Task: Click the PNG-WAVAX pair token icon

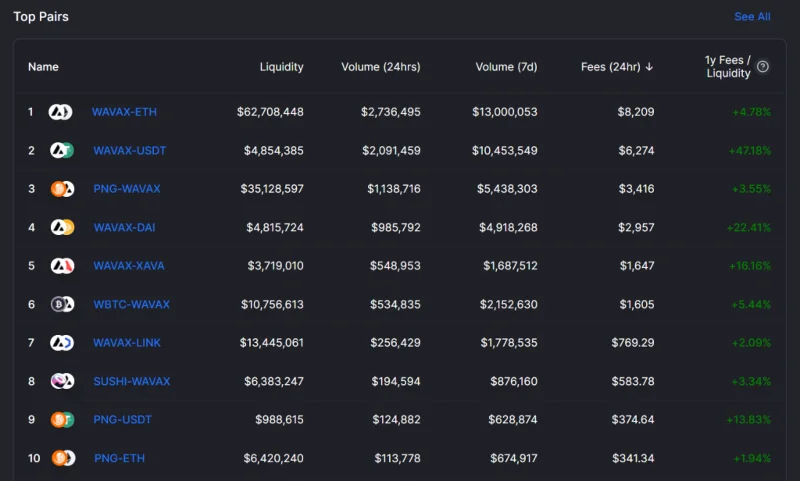Action: coord(62,189)
